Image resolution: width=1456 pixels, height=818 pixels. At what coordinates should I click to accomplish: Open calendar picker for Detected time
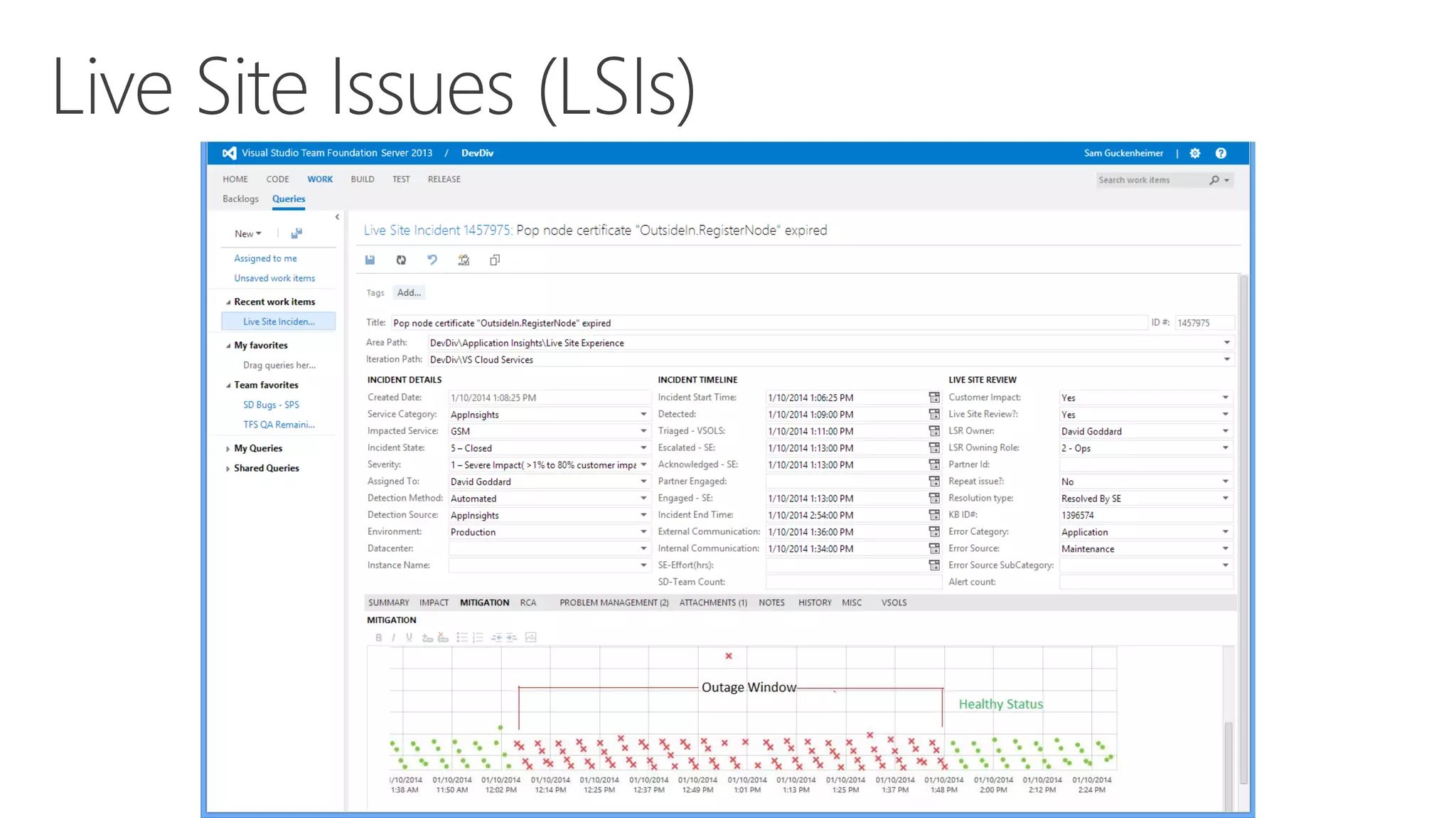(x=934, y=414)
